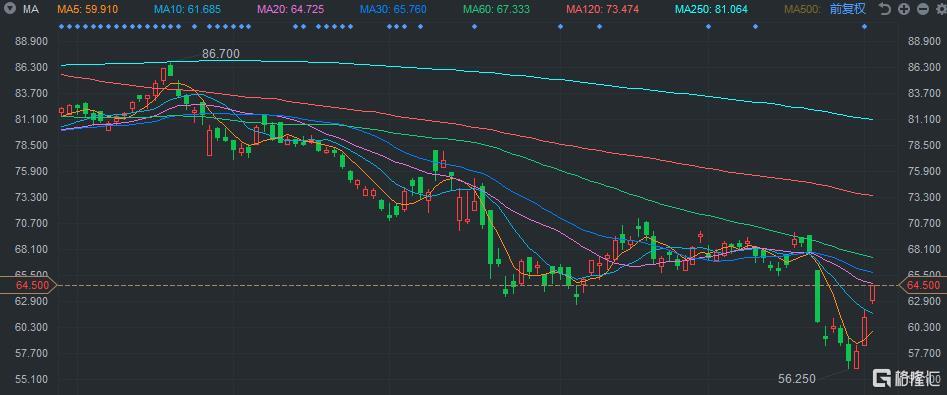947x395 pixels.
Task: Click the MA120: 73.474 legend
Action: [x=602, y=9]
